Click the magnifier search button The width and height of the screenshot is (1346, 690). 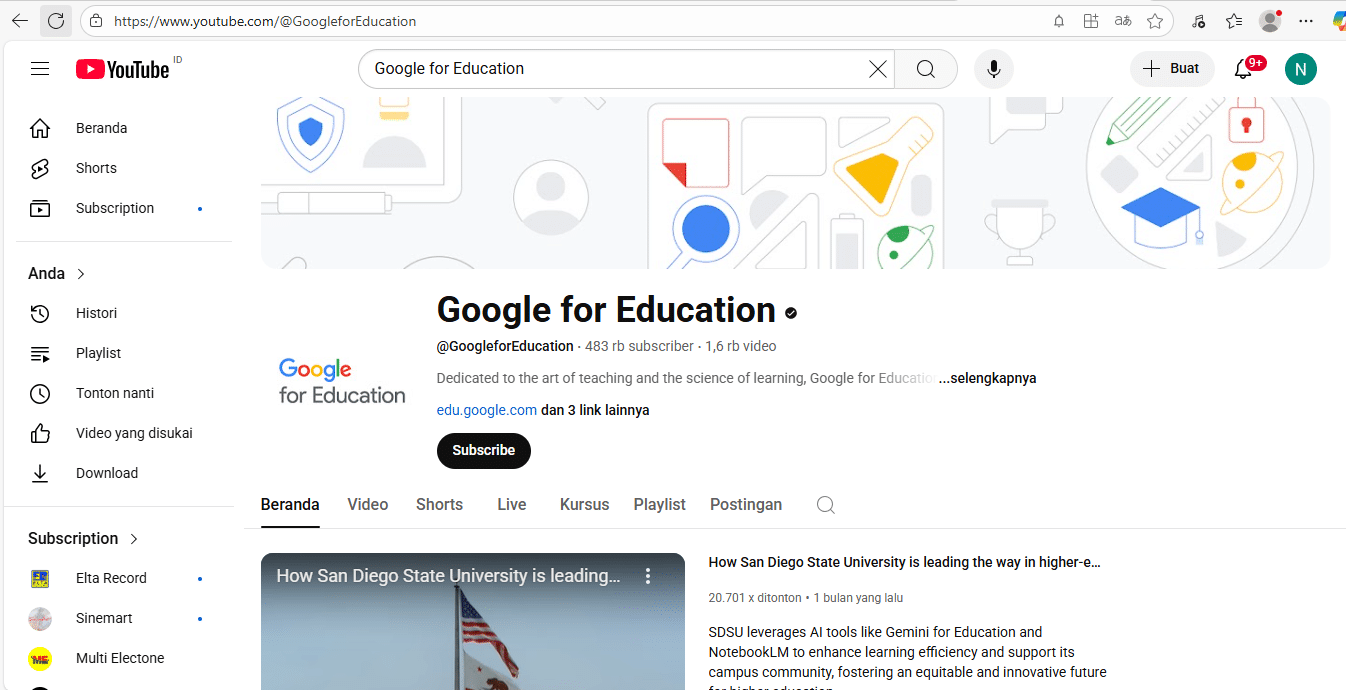click(926, 69)
